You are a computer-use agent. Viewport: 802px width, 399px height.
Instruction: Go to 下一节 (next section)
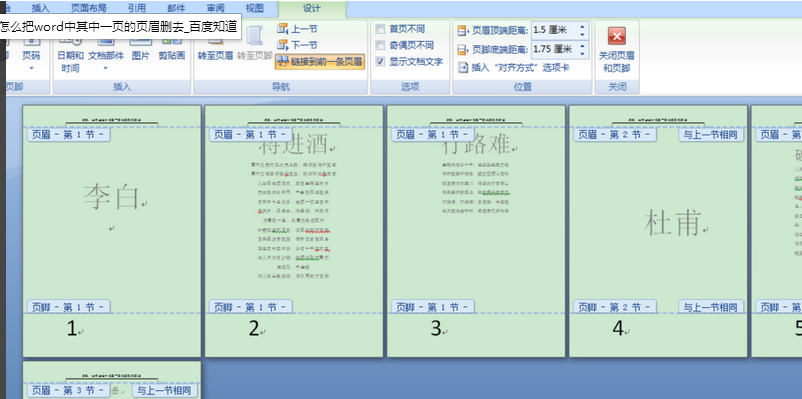[298, 45]
